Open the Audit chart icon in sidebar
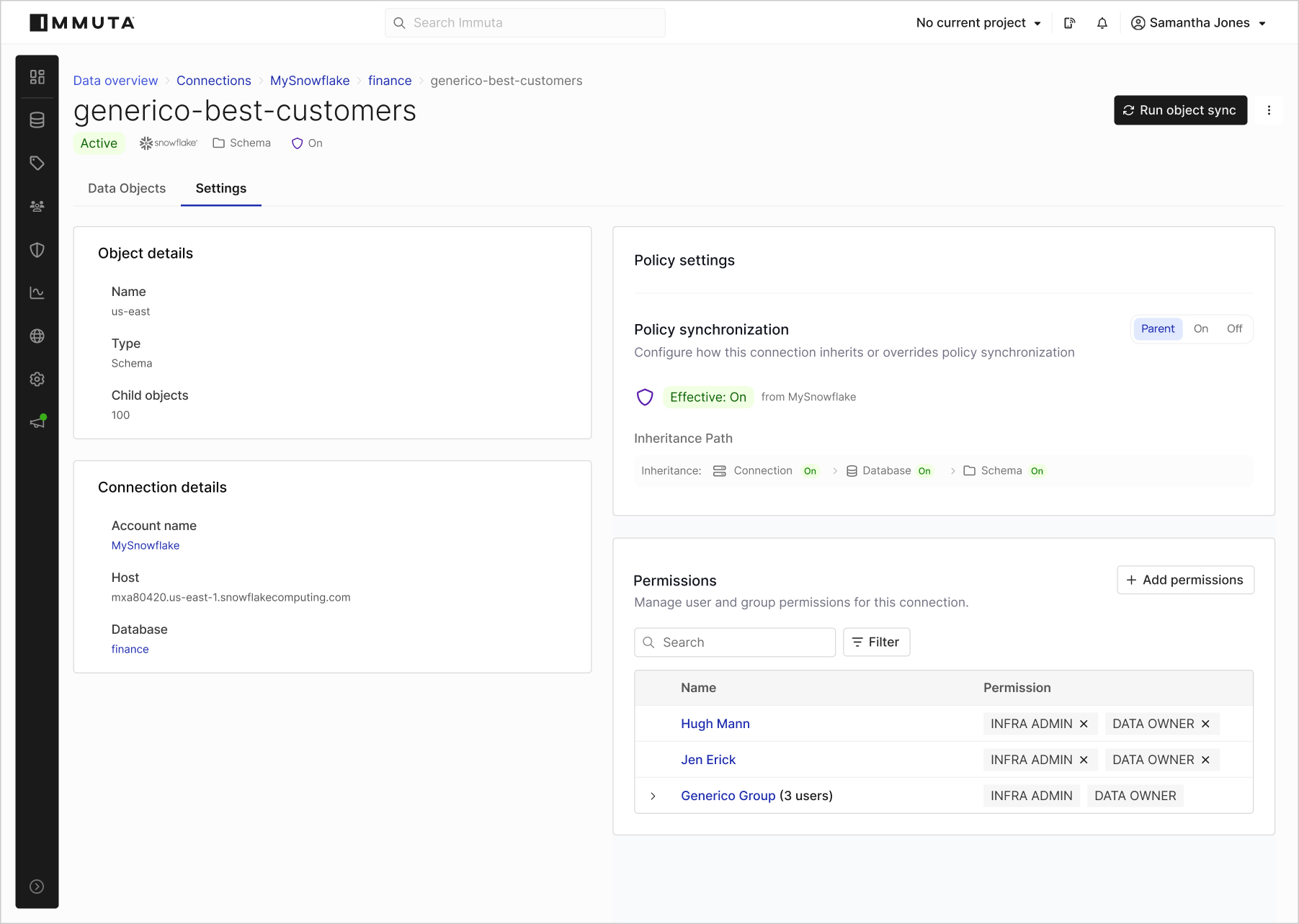 click(x=37, y=293)
